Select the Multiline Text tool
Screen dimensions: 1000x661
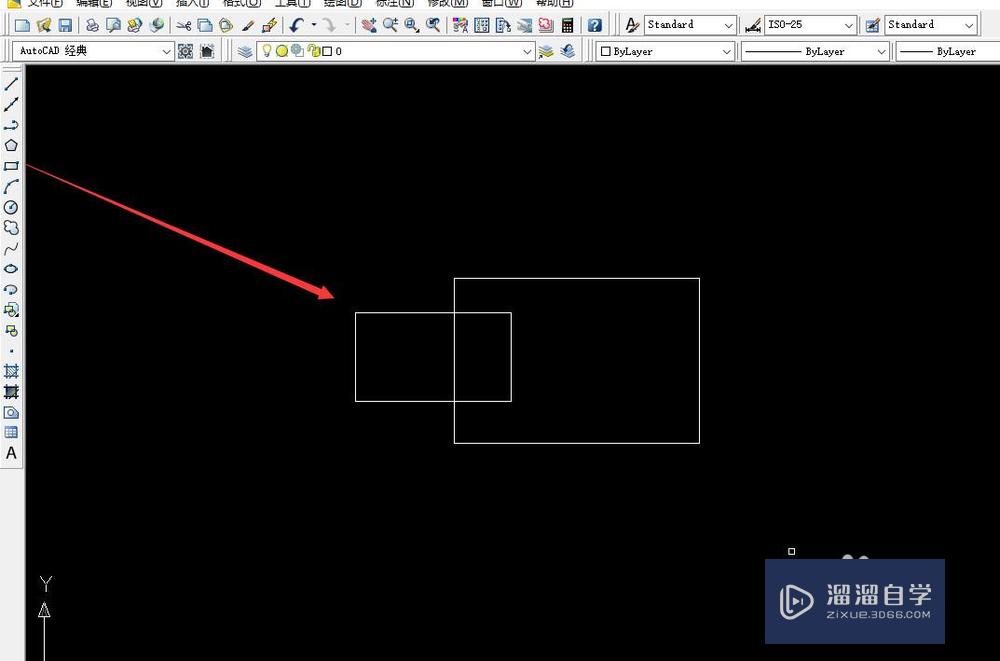pos(11,453)
